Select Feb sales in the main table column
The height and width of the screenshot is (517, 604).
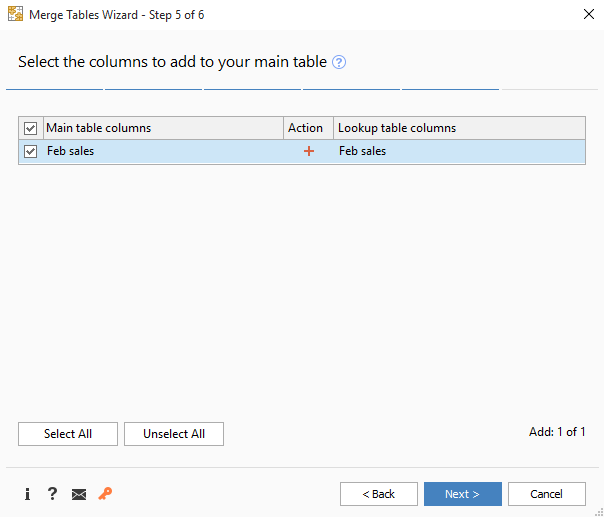coord(70,151)
